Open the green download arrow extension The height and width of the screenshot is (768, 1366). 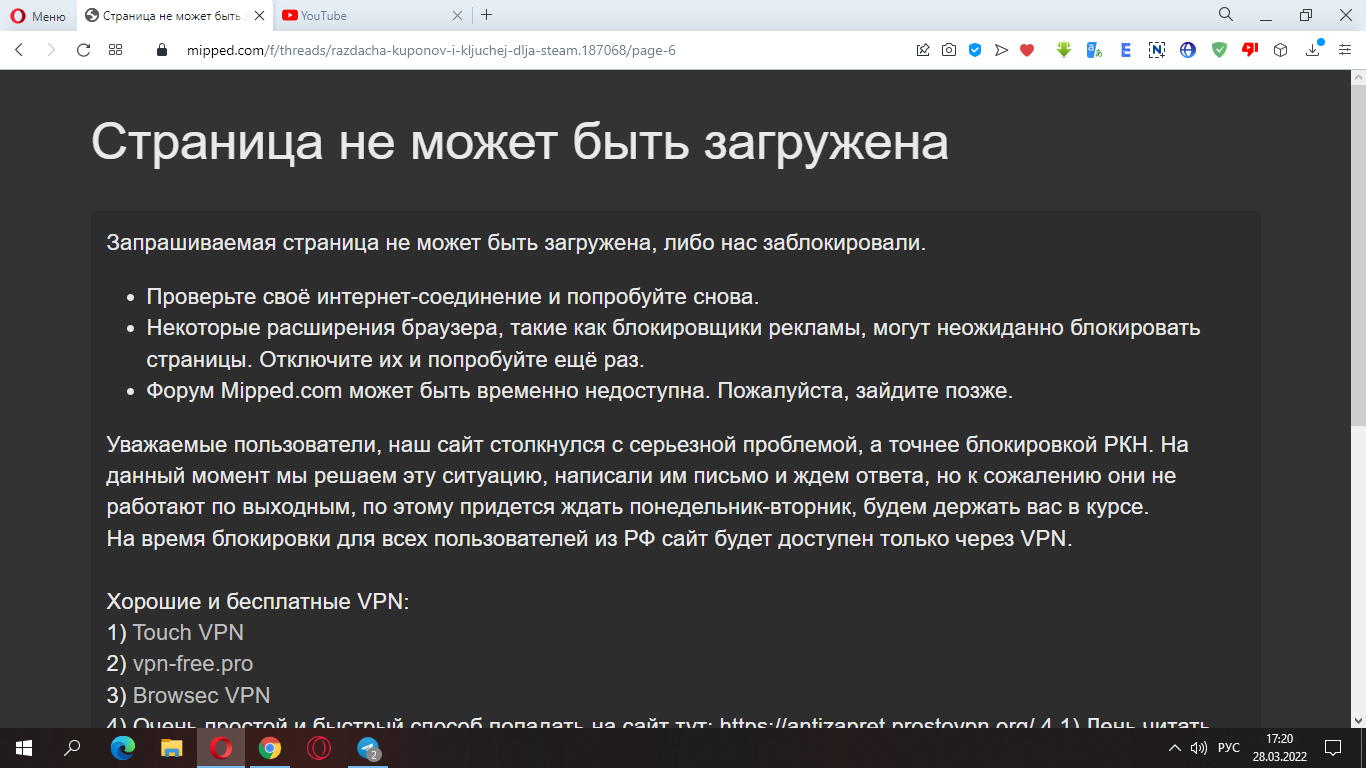(x=1064, y=50)
